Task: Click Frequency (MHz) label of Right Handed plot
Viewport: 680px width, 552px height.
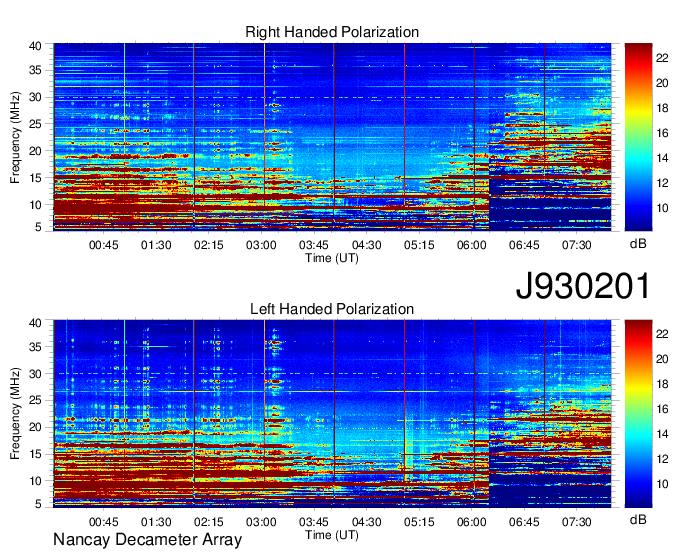Action: tap(15, 137)
